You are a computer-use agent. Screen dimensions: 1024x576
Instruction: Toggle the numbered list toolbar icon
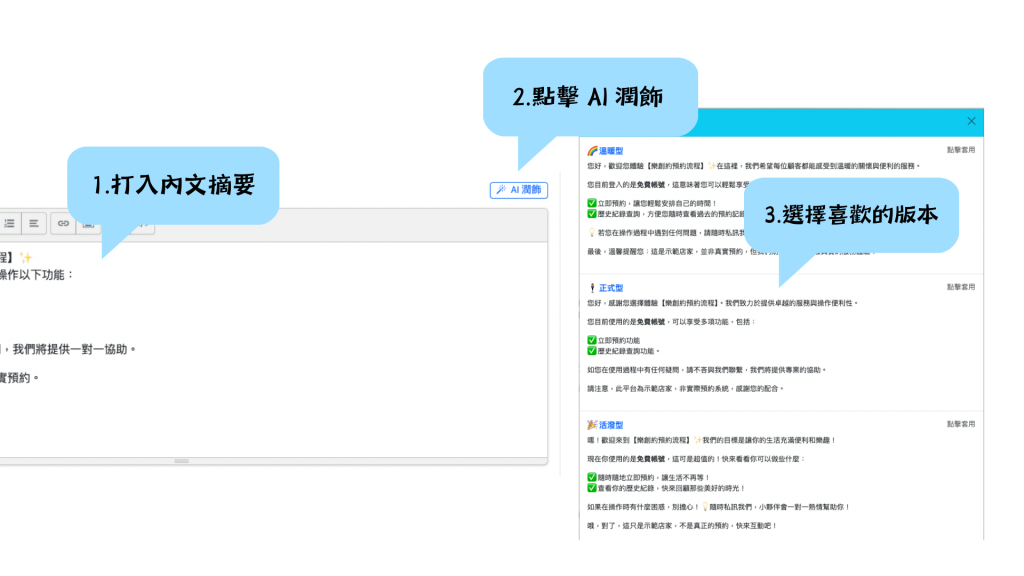coord(9,223)
